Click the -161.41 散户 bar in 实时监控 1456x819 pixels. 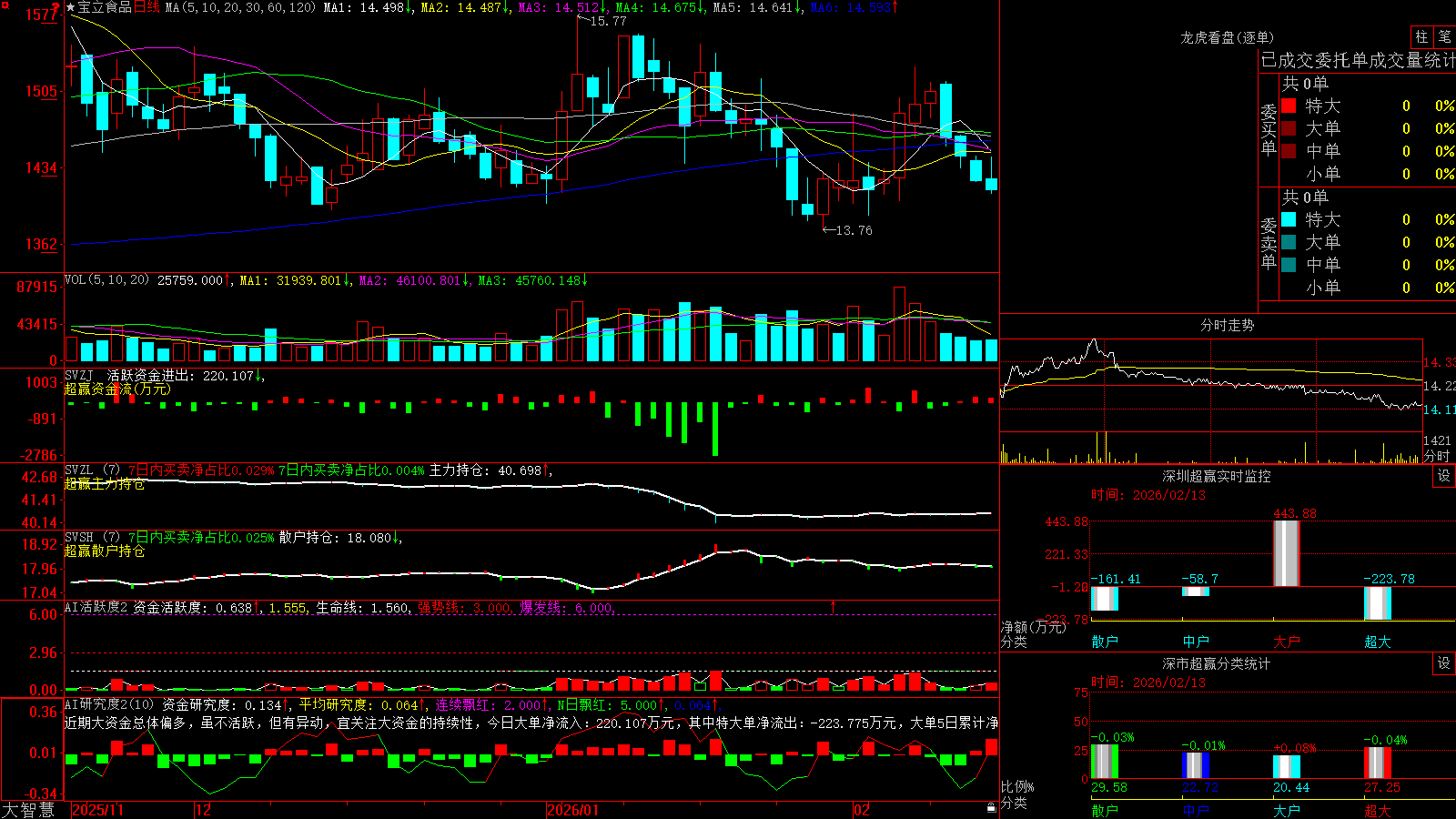click(x=1104, y=599)
